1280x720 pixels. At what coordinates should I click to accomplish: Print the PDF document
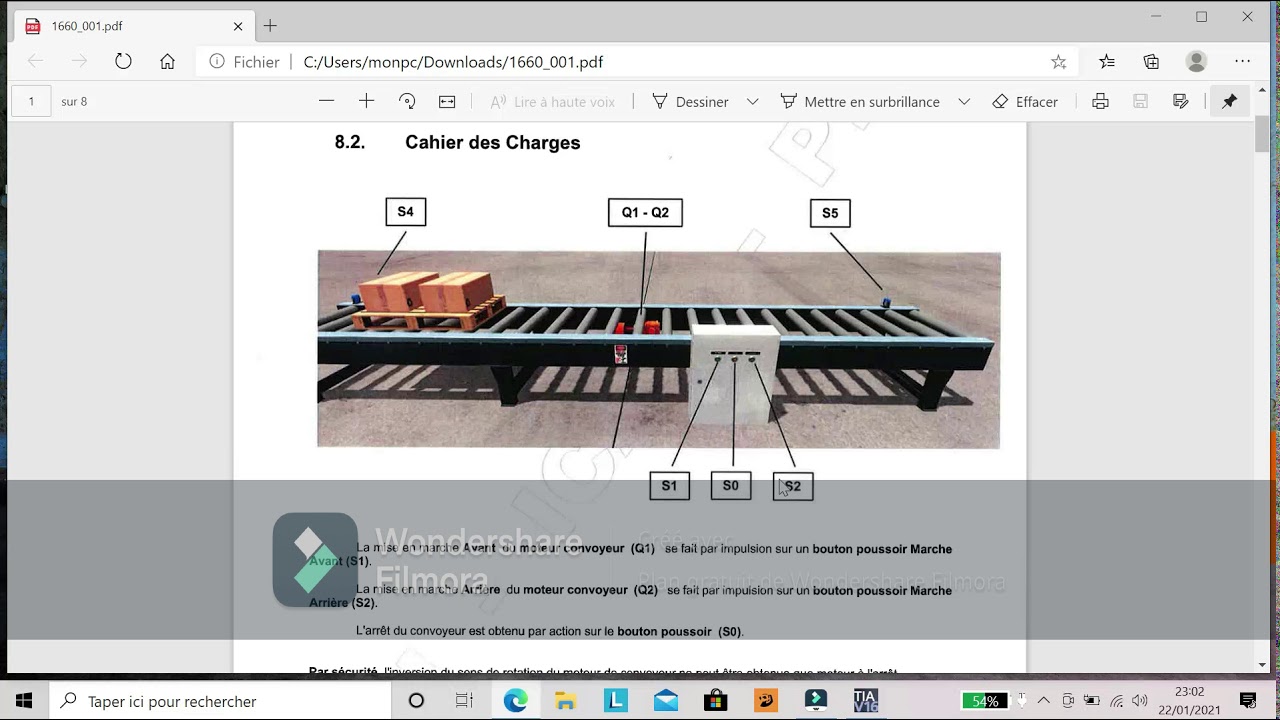tap(1100, 101)
